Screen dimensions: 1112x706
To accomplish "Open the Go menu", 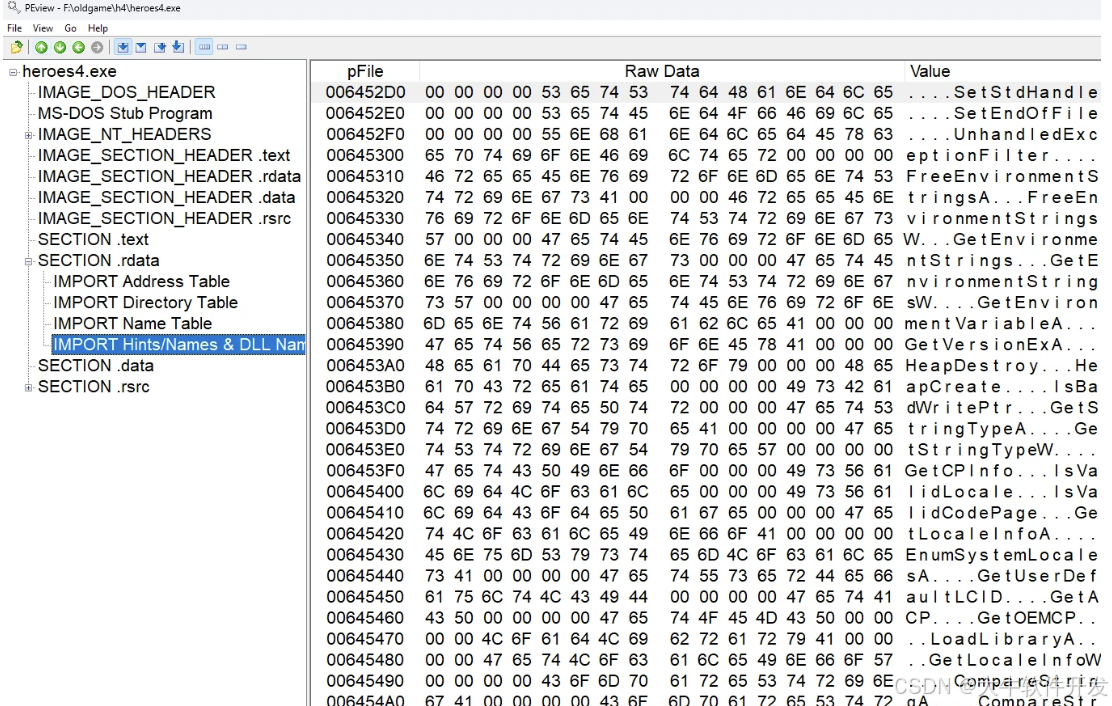I will pos(70,28).
